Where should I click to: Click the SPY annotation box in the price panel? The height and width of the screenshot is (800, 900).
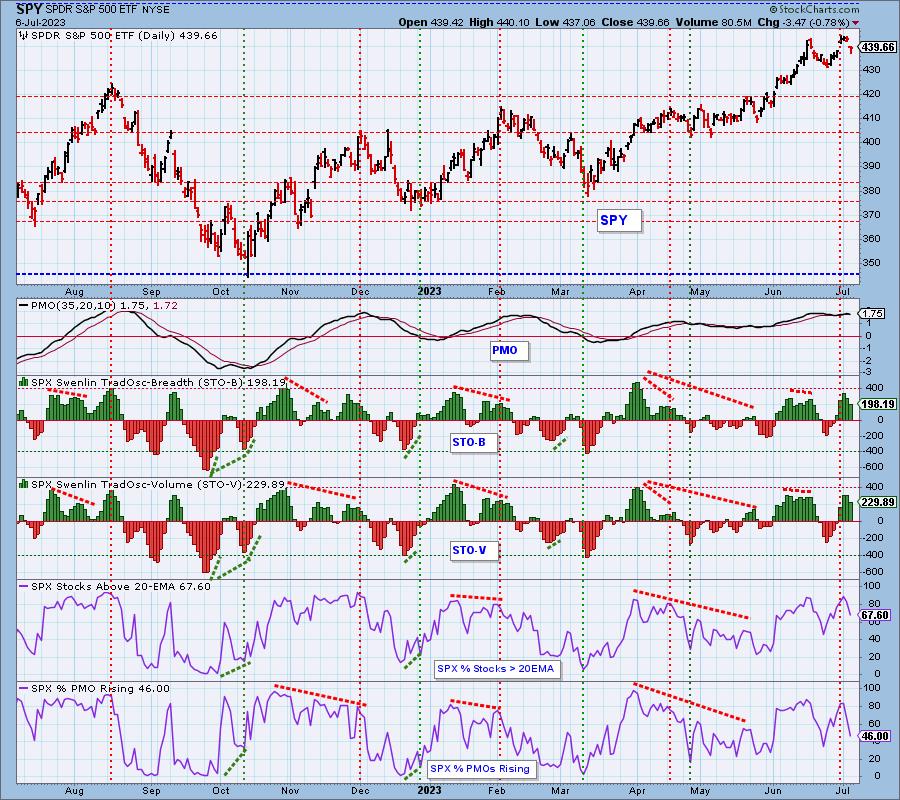619,220
